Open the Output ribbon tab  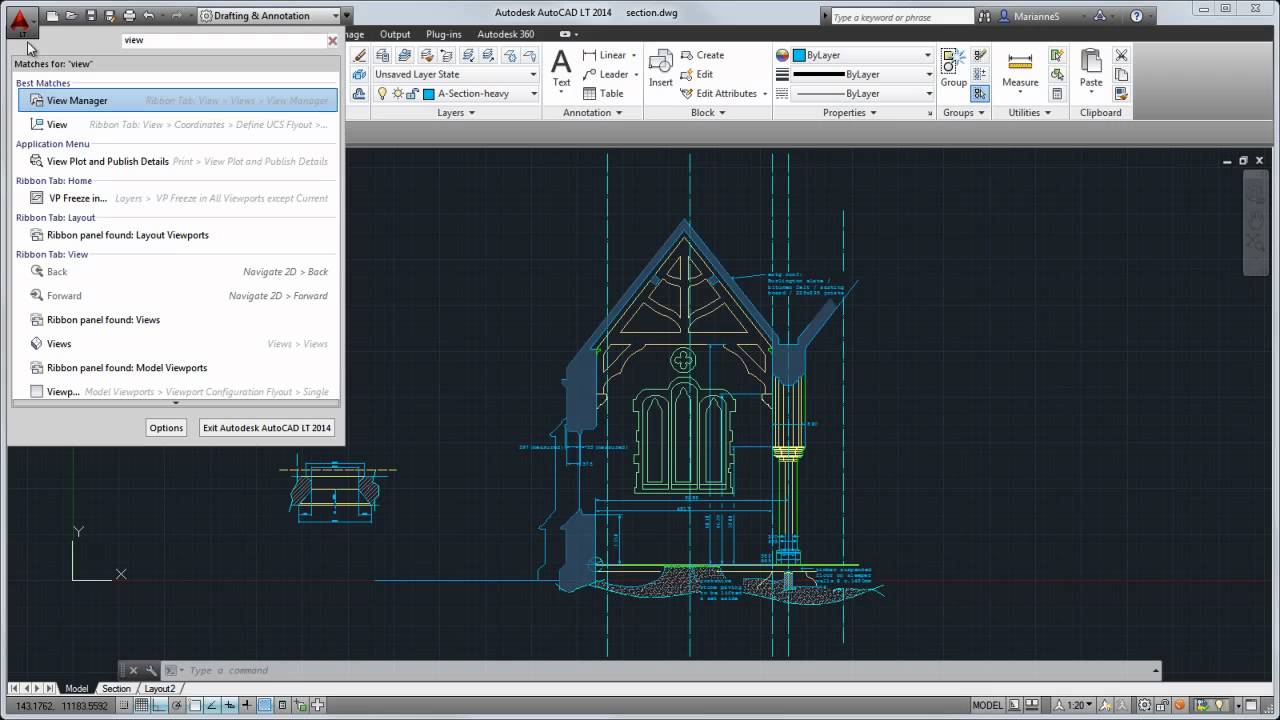click(394, 34)
